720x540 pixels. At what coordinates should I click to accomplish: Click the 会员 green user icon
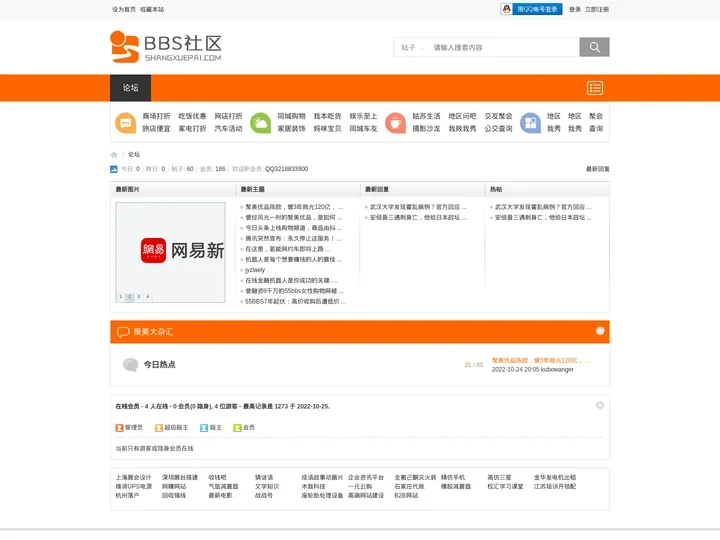pos(237,428)
